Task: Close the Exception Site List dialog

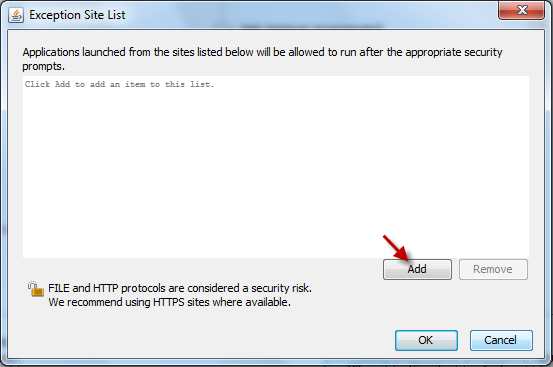Action: (521, 10)
